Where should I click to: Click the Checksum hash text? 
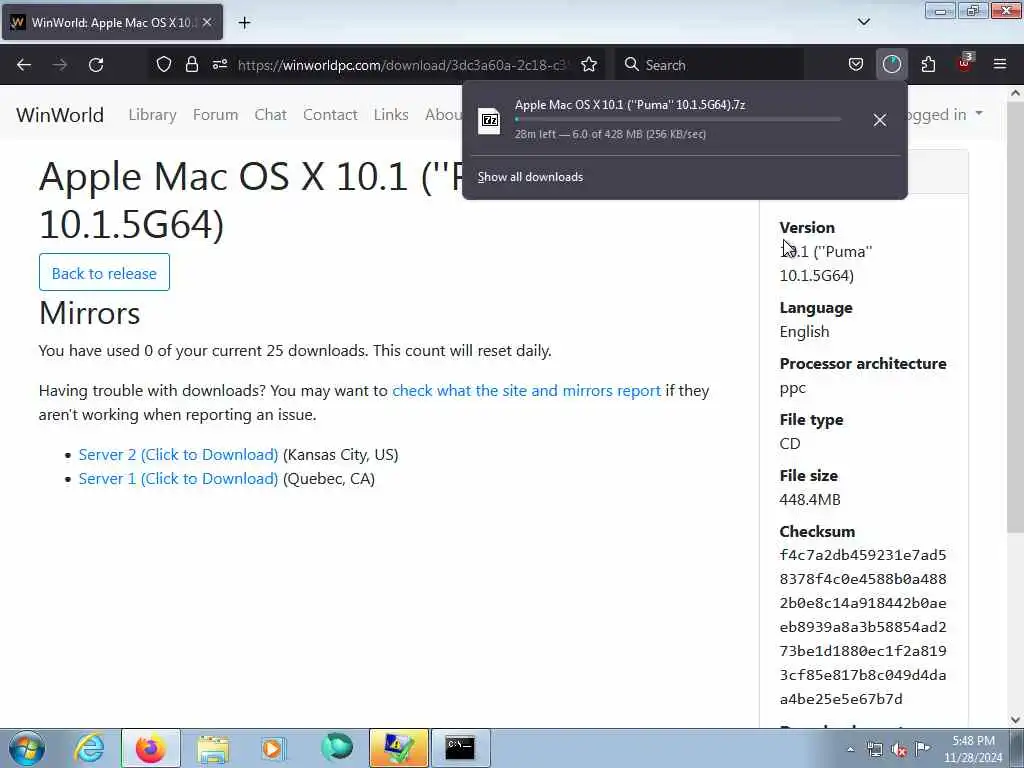(863, 627)
